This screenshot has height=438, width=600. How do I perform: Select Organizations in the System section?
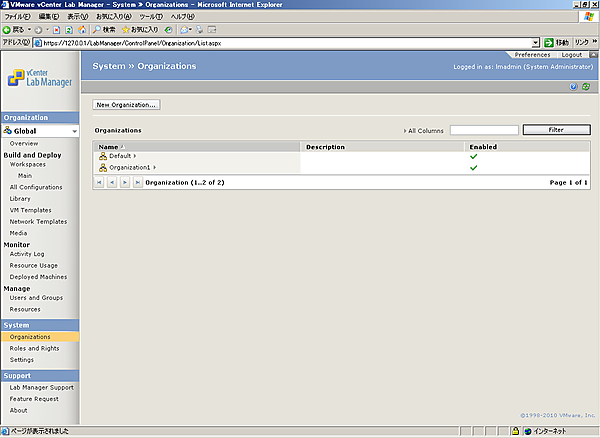point(40,337)
